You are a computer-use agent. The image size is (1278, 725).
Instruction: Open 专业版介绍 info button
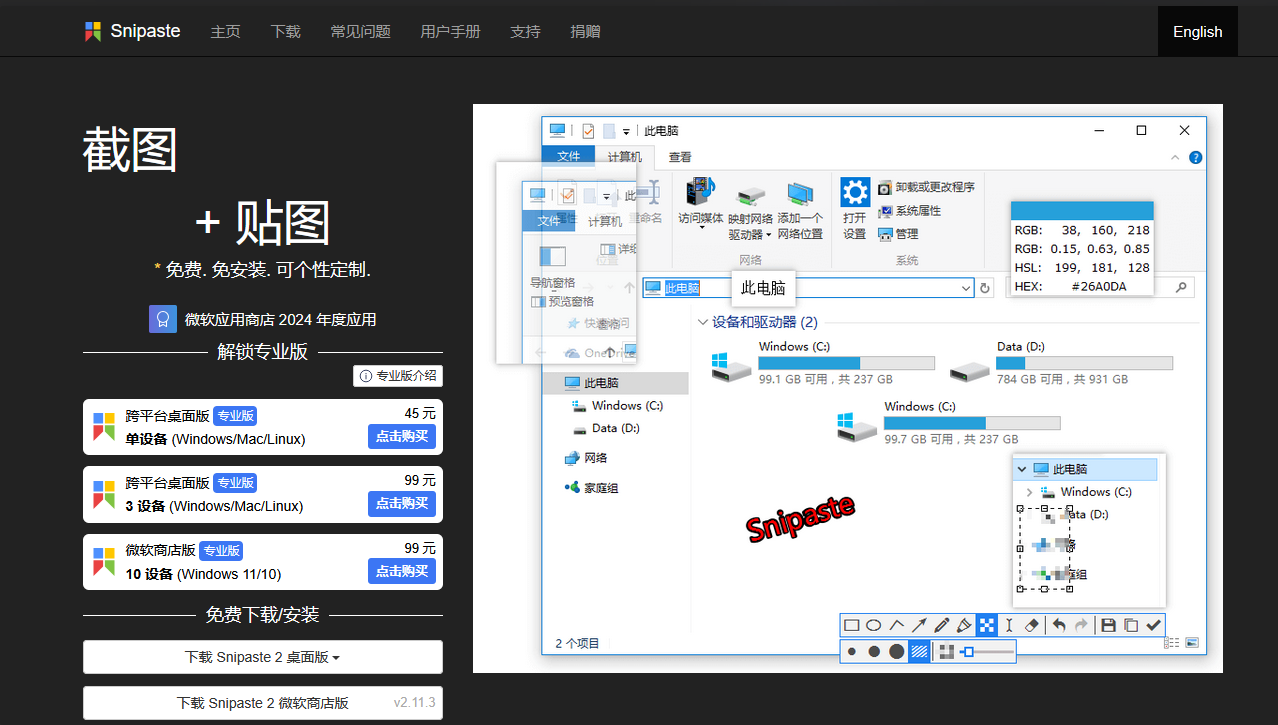click(x=398, y=376)
